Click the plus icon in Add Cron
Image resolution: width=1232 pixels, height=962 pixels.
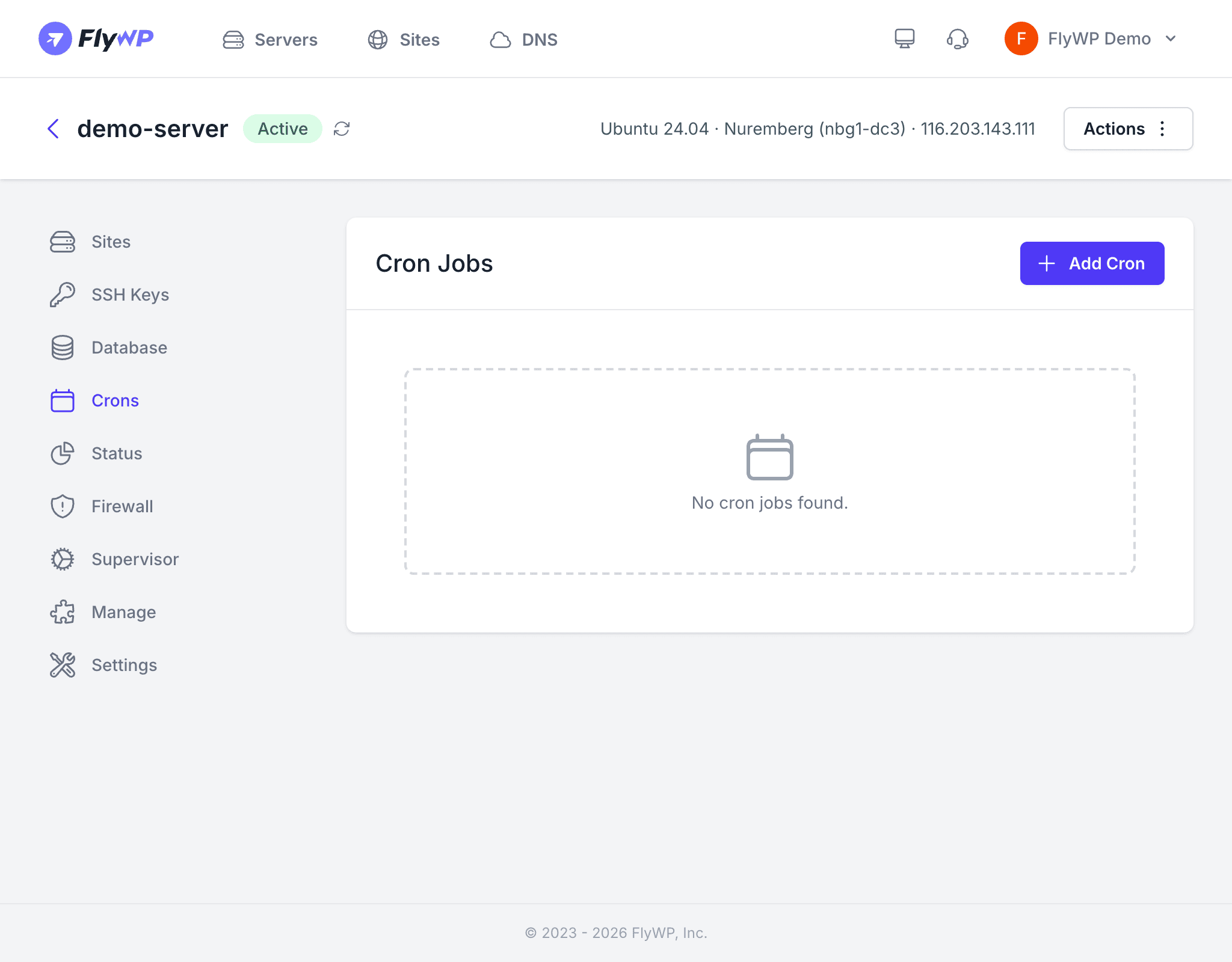pos(1047,263)
